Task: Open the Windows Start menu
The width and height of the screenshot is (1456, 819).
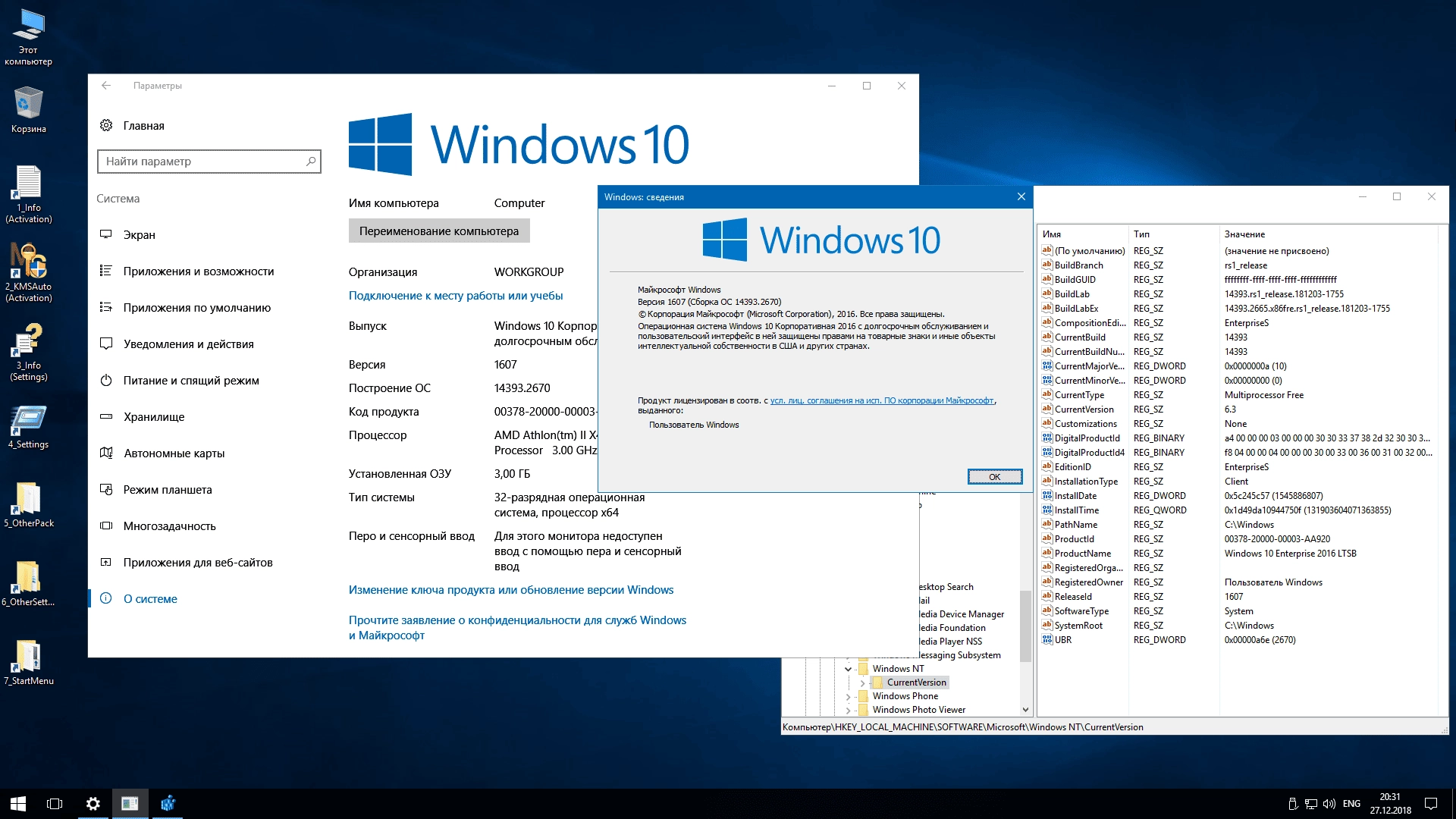Action: (x=18, y=804)
